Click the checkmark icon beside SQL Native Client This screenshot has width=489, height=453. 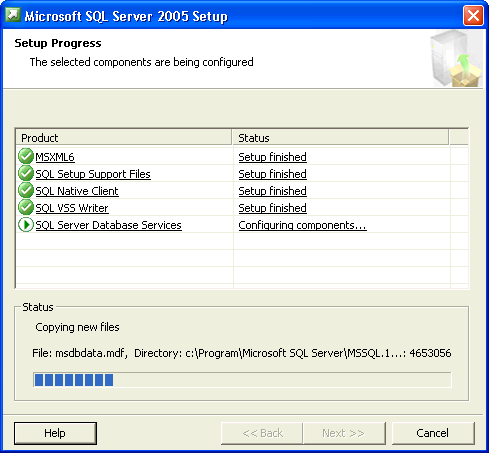[26, 190]
